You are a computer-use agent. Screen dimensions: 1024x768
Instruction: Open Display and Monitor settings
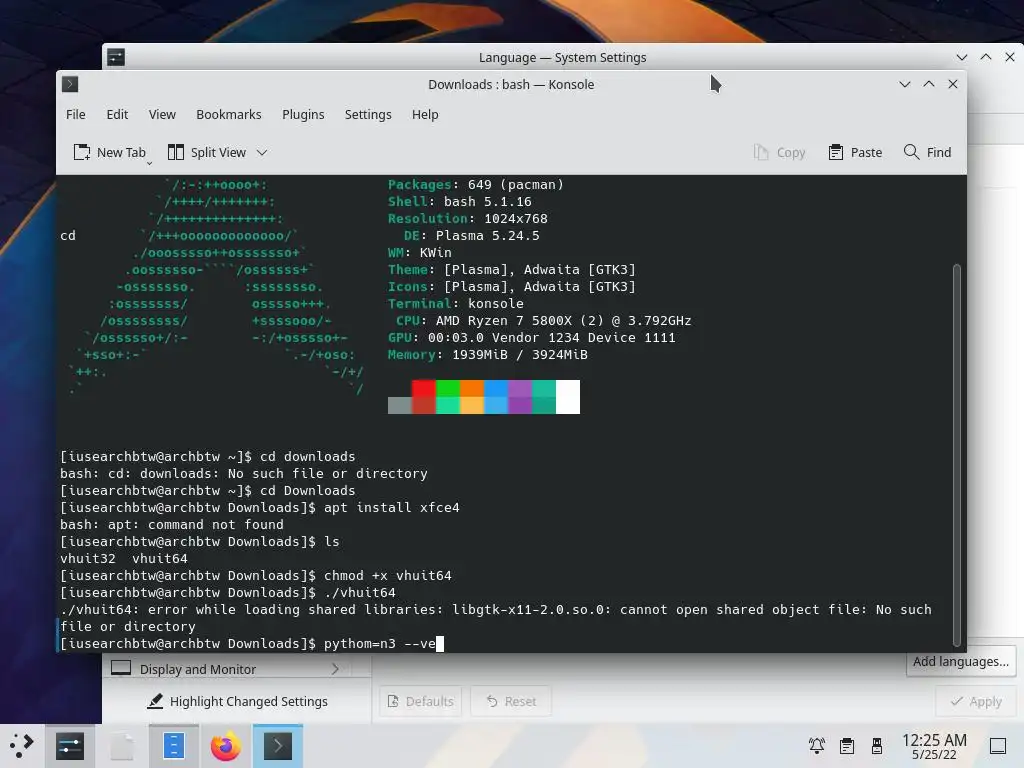pos(227,669)
